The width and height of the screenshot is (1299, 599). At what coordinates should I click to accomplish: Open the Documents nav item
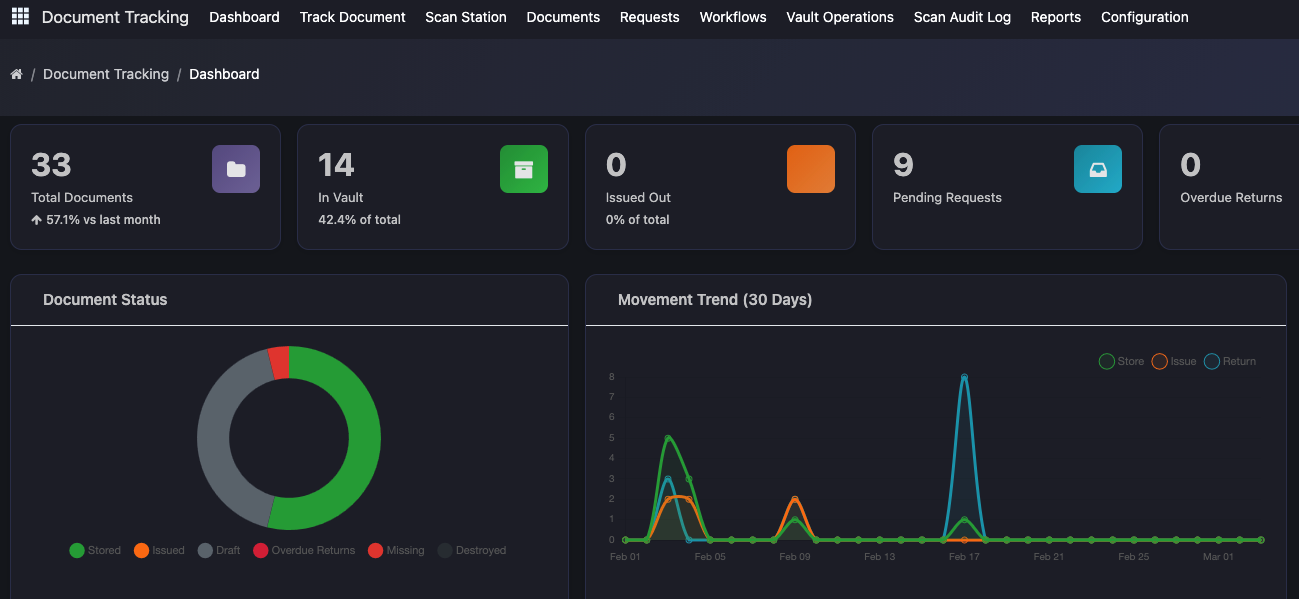tap(562, 17)
